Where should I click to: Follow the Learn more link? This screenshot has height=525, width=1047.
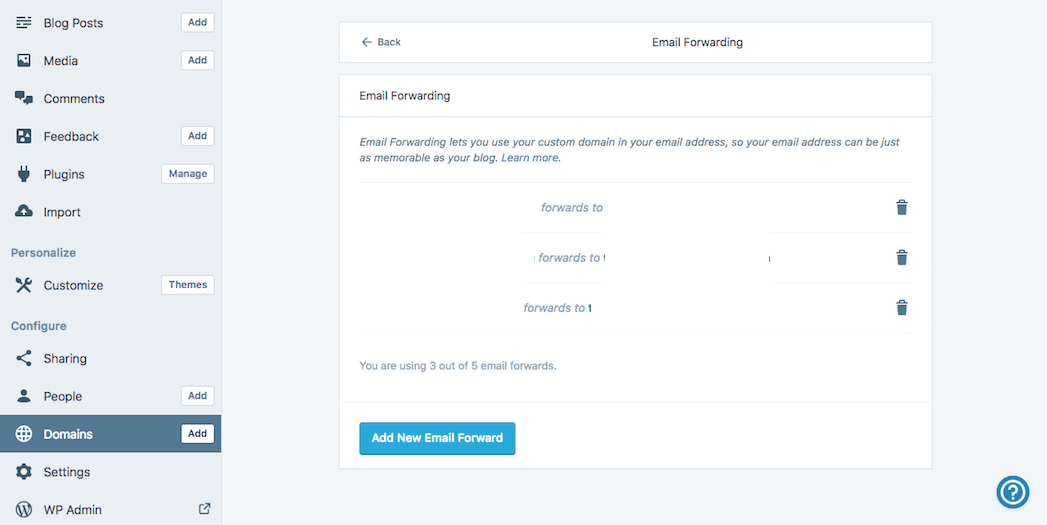530,158
